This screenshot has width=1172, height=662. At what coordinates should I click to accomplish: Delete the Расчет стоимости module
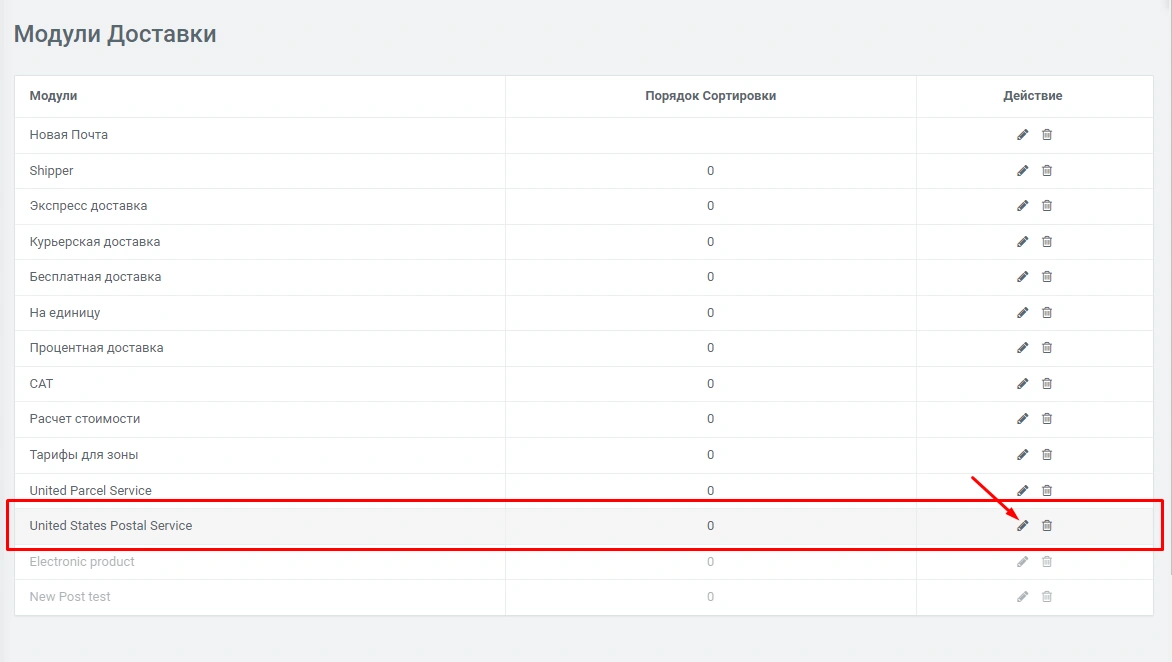tap(1047, 419)
